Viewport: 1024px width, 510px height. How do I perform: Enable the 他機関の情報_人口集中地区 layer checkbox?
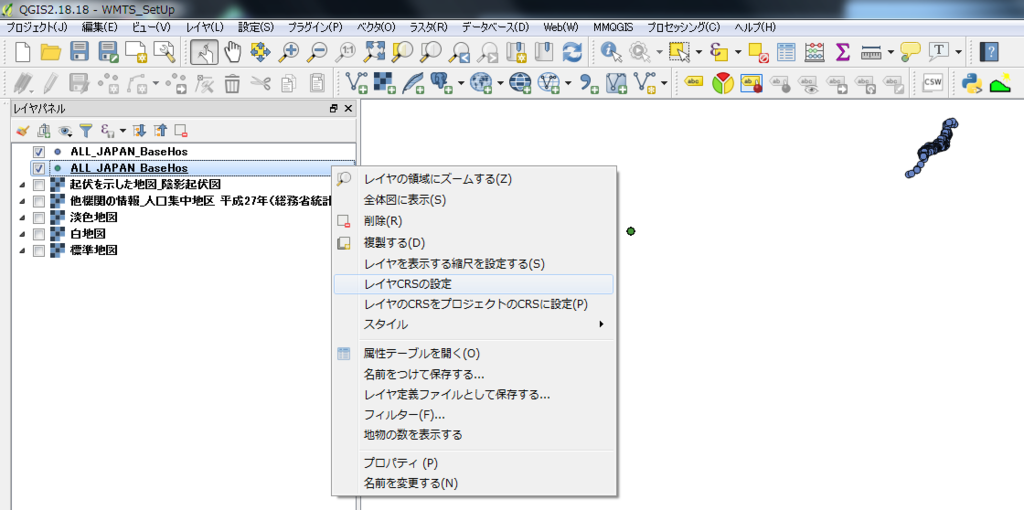tap(39, 201)
